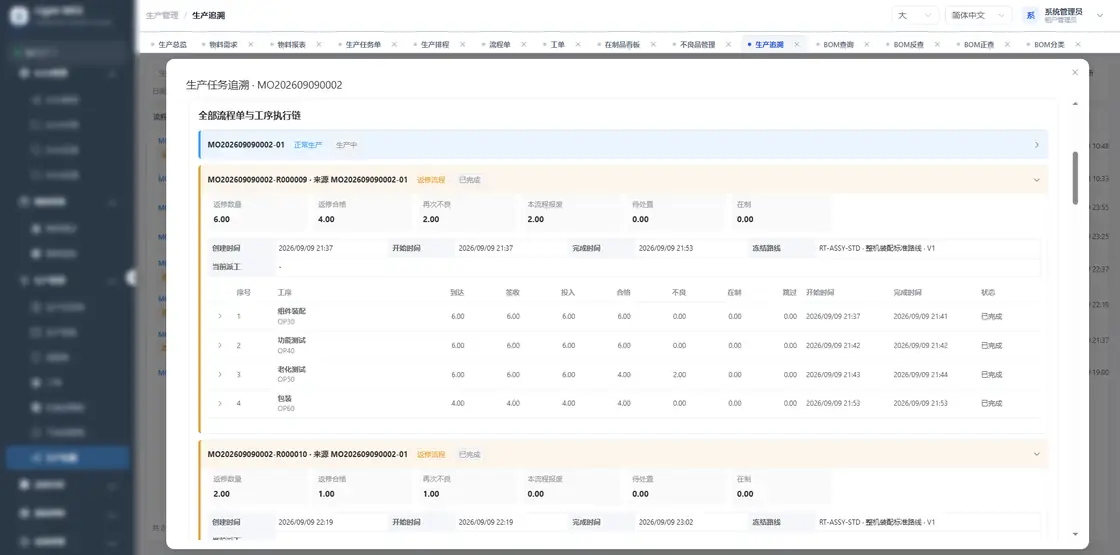Close the BOM分类 tab
Viewport: 1120px width, 555px height.
coord(1077,44)
